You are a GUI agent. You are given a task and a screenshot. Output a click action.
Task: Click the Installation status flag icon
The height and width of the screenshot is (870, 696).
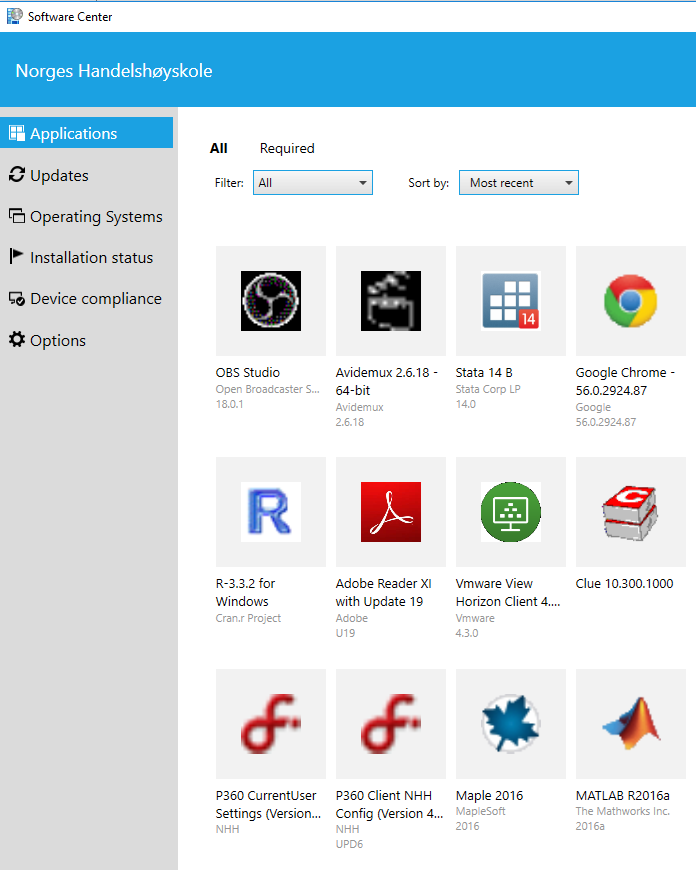(16, 256)
